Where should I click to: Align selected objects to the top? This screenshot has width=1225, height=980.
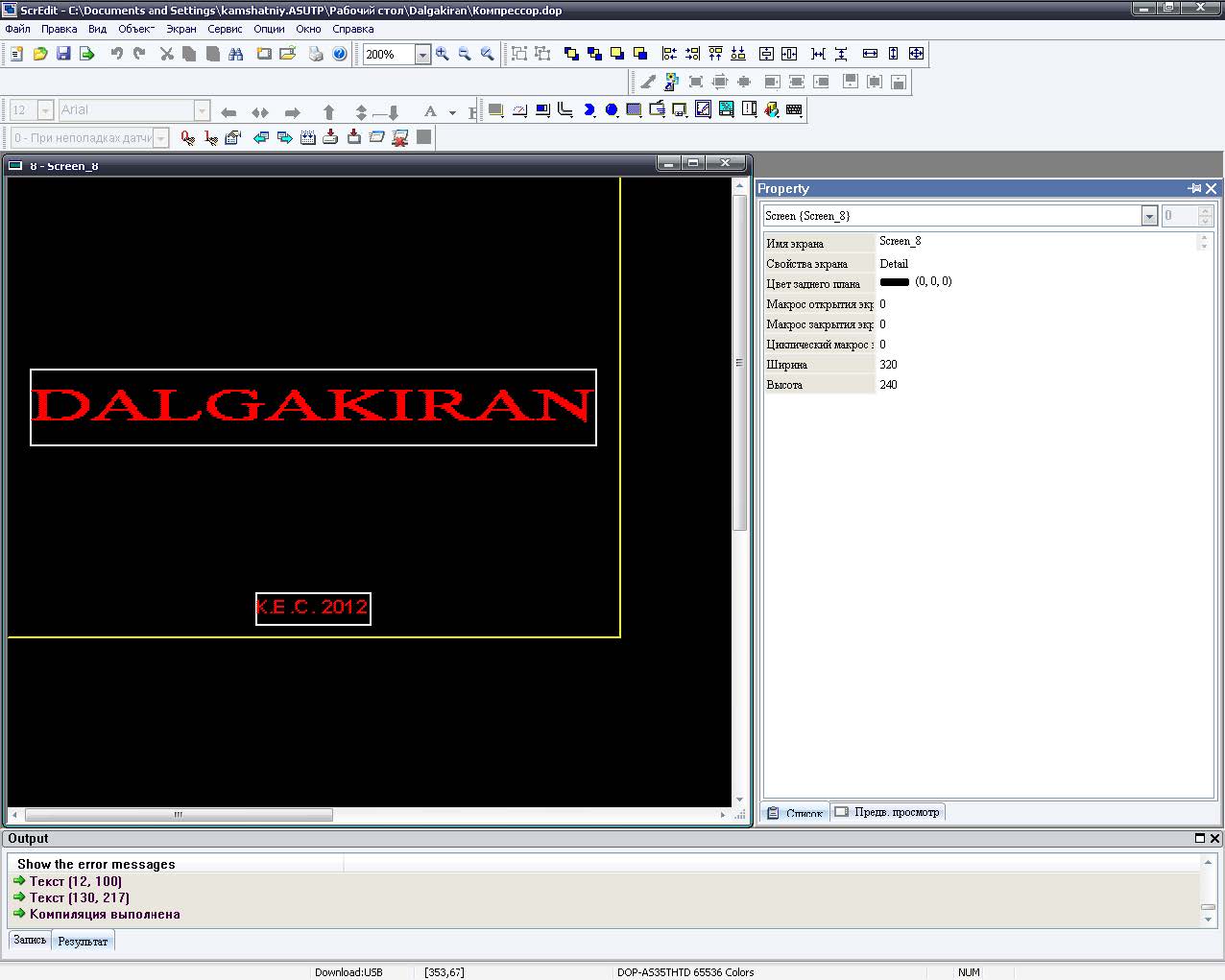coord(715,54)
